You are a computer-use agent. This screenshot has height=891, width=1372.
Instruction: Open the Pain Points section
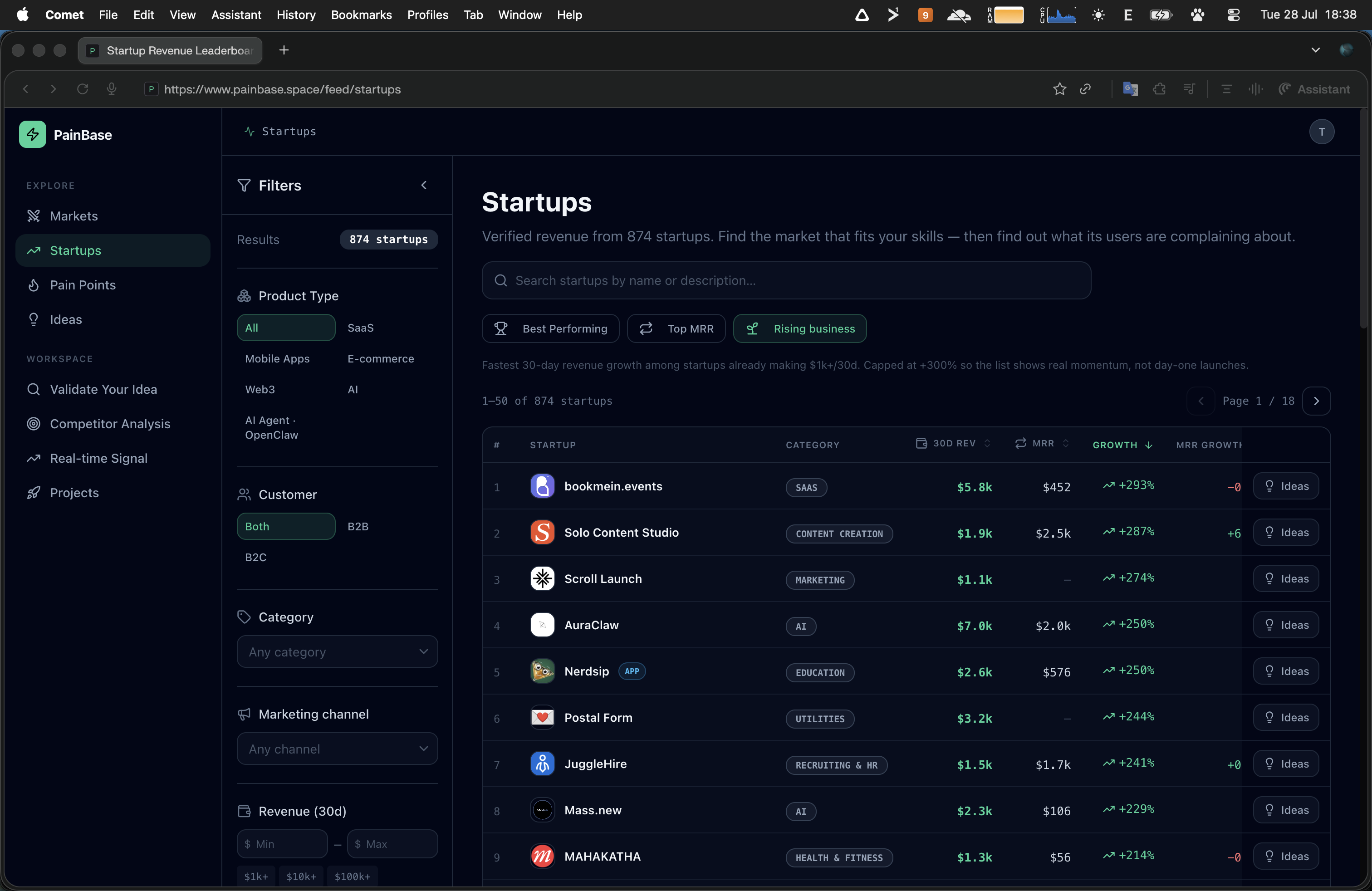point(113,285)
